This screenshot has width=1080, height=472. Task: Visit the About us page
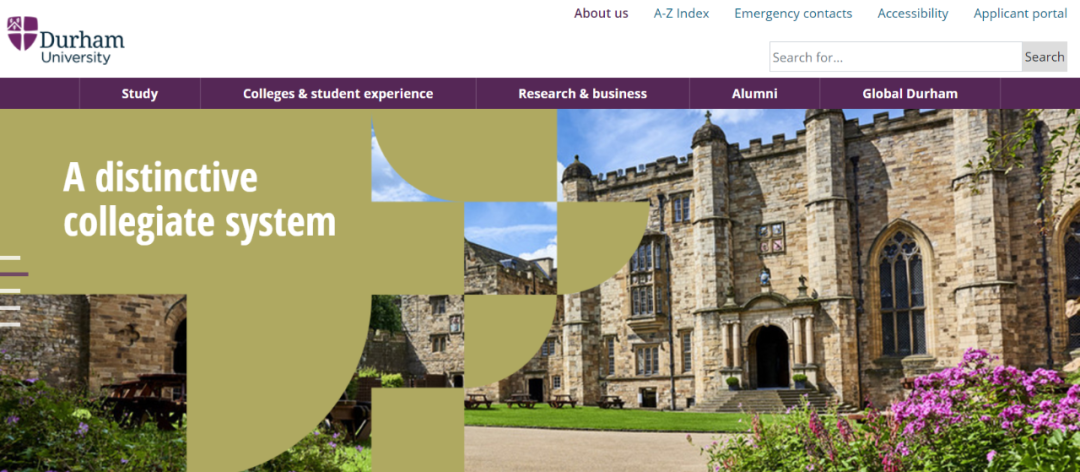[601, 13]
